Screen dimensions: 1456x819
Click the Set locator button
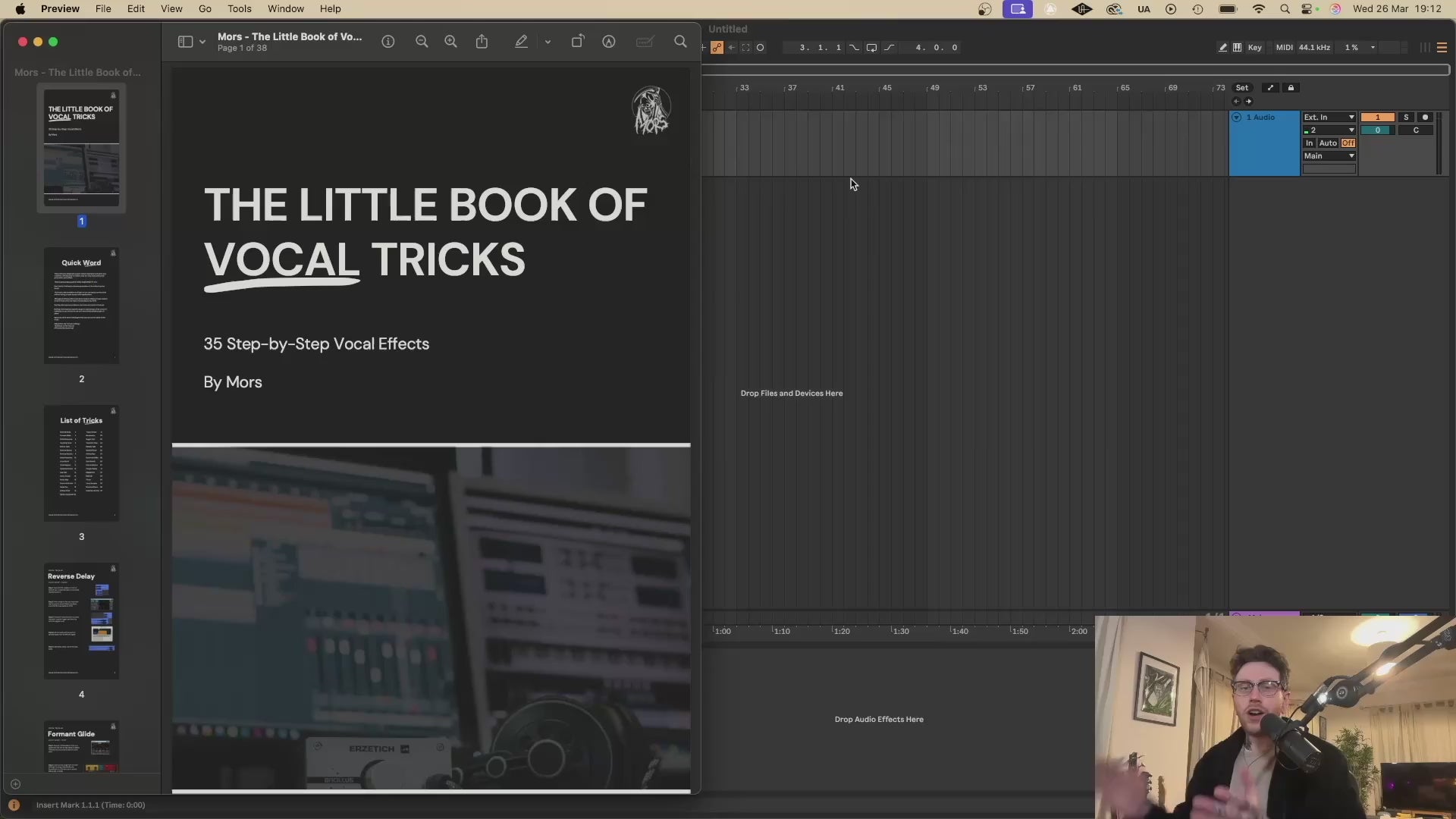(x=1242, y=88)
